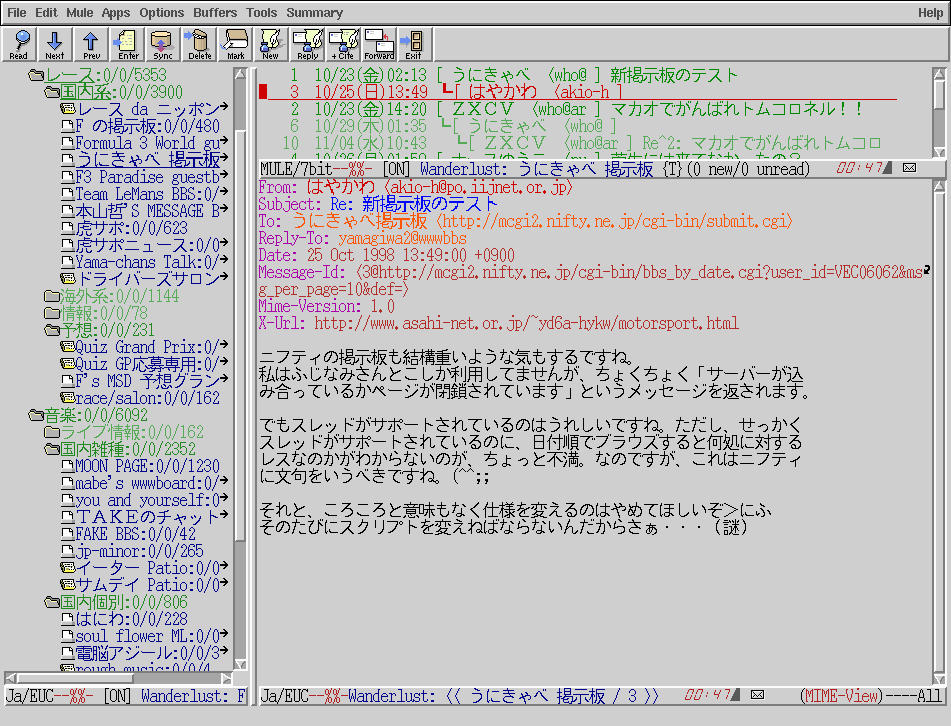
Task: Collapse the 音楽 folder group
Action: tap(37, 415)
